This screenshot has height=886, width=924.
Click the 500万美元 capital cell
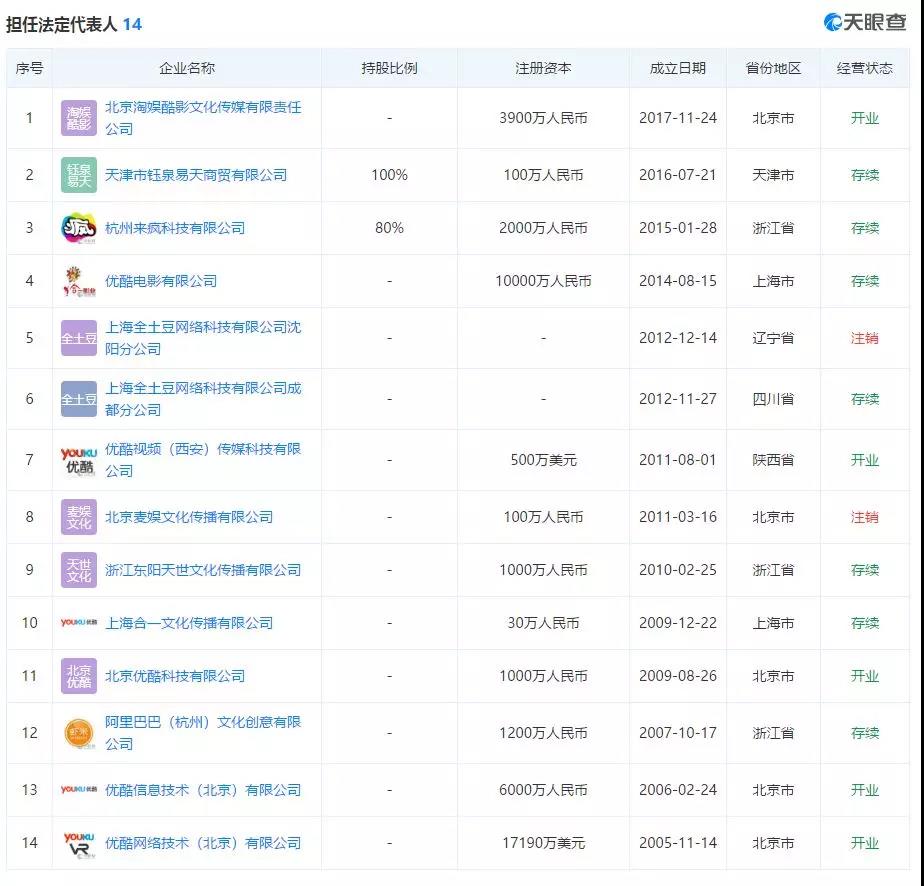coord(543,460)
